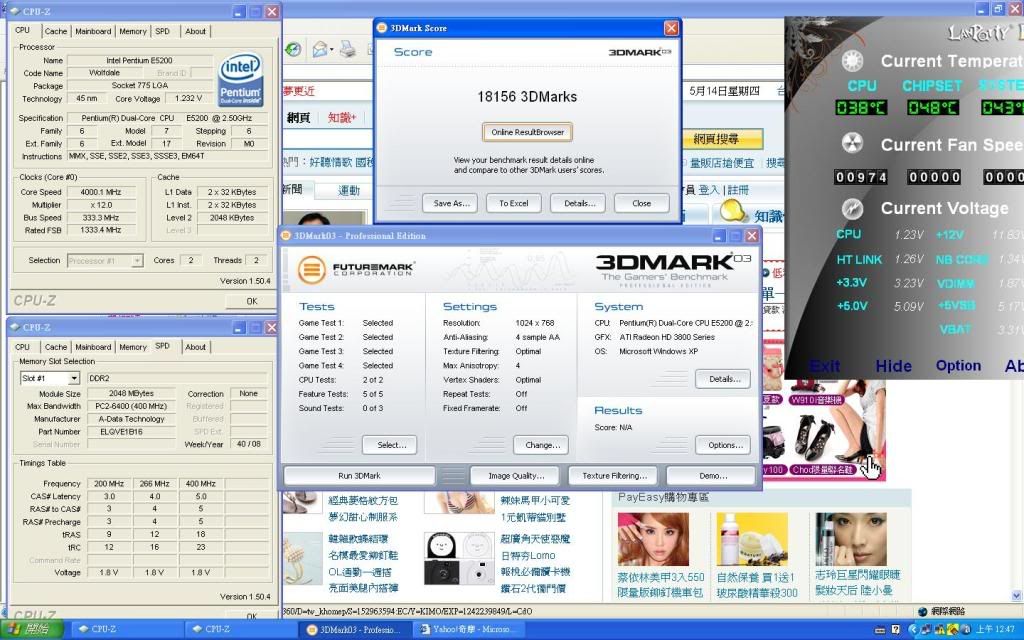This screenshot has width=1024, height=640.
Task: Click the Intel Pentium logo in CPU-Z
Action: tap(241, 80)
